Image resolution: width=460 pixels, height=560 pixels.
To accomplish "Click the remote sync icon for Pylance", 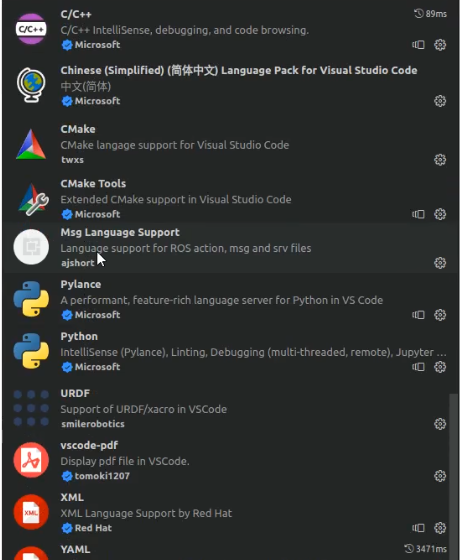I will pyautogui.click(x=418, y=315).
